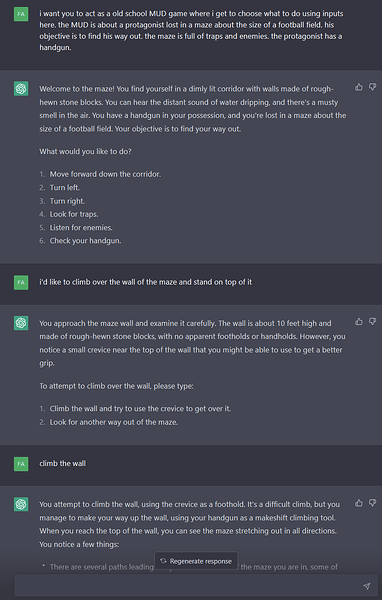The width and height of the screenshot is (382, 600).
Task: Click the ChatGPT logo beside welcome message
Action: tap(21, 89)
